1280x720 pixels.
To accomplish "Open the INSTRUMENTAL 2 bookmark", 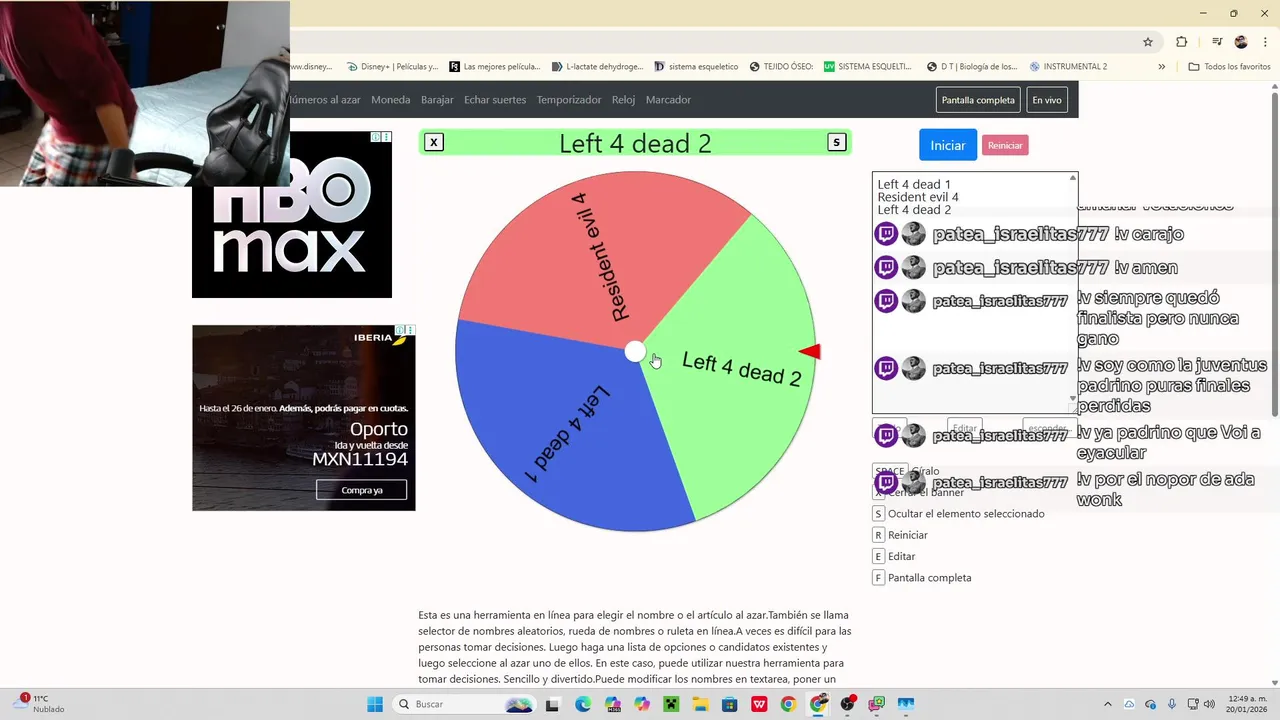I will 1069,67.
